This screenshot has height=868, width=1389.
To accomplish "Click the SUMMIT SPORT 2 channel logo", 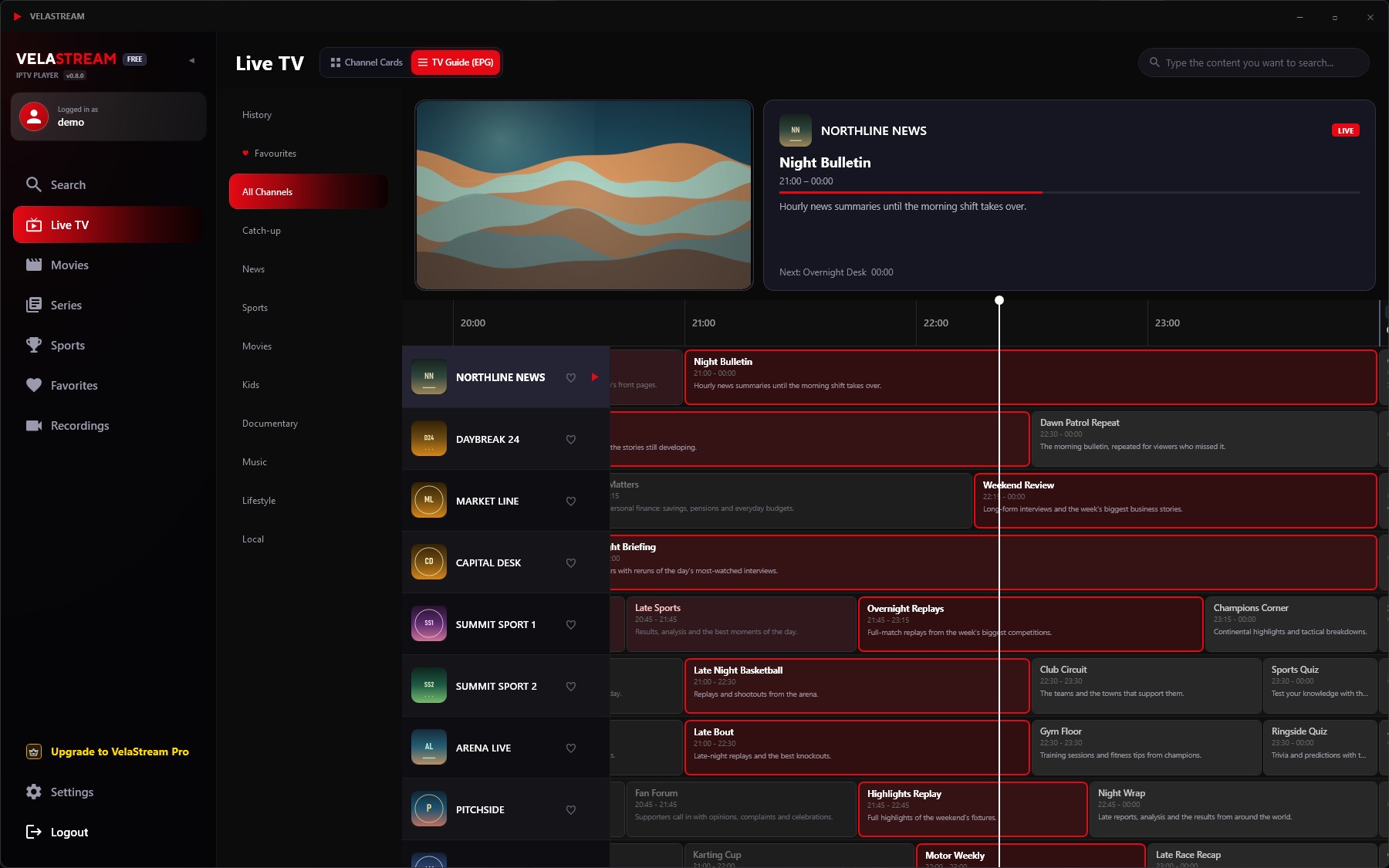I will coord(429,685).
